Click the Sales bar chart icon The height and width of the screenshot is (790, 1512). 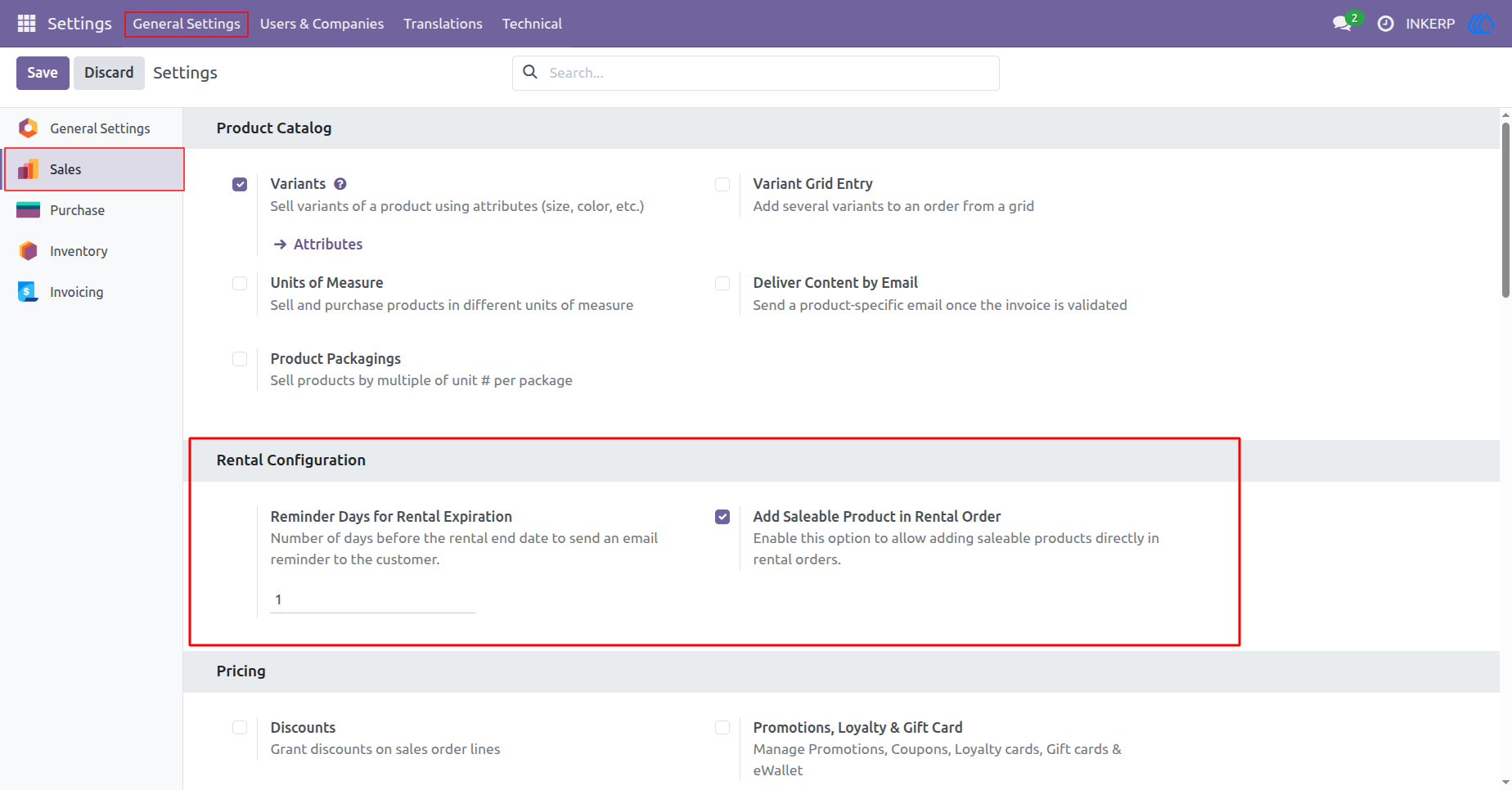[x=28, y=169]
